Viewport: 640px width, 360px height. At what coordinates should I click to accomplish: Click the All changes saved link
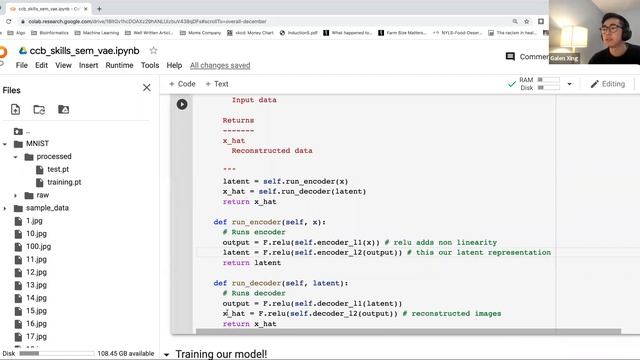pyautogui.click(x=220, y=65)
